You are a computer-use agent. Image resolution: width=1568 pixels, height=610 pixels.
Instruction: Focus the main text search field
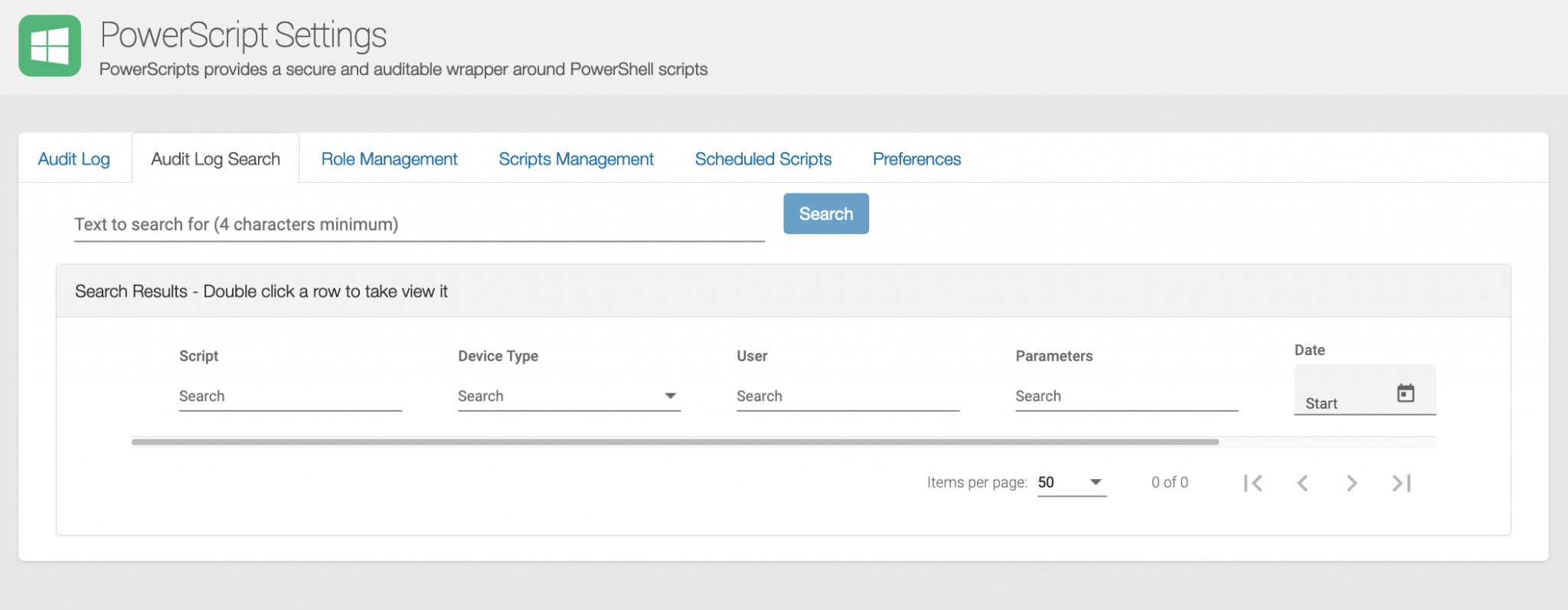pyautogui.click(x=420, y=224)
